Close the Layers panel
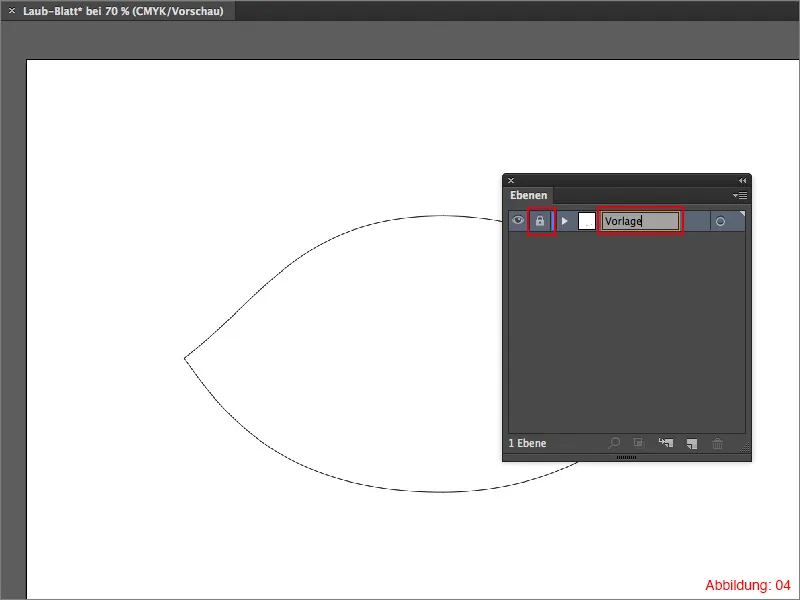This screenshot has height=600, width=800. click(511, 179)
